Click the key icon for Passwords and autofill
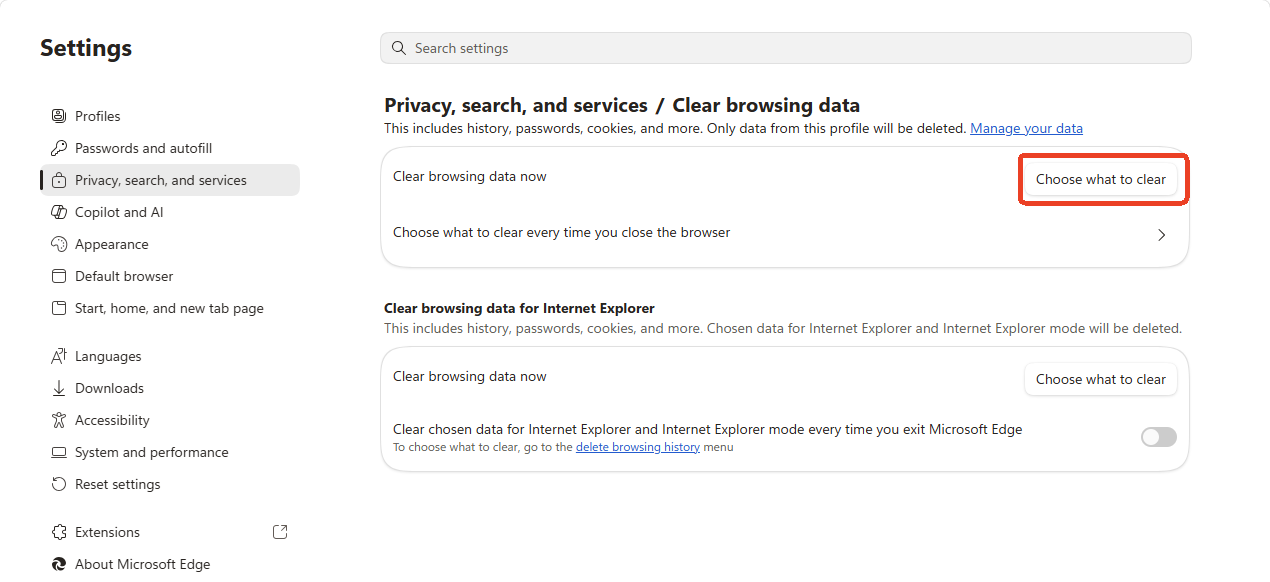Screen dimensions: 1270x582 (x=58, y=148)
